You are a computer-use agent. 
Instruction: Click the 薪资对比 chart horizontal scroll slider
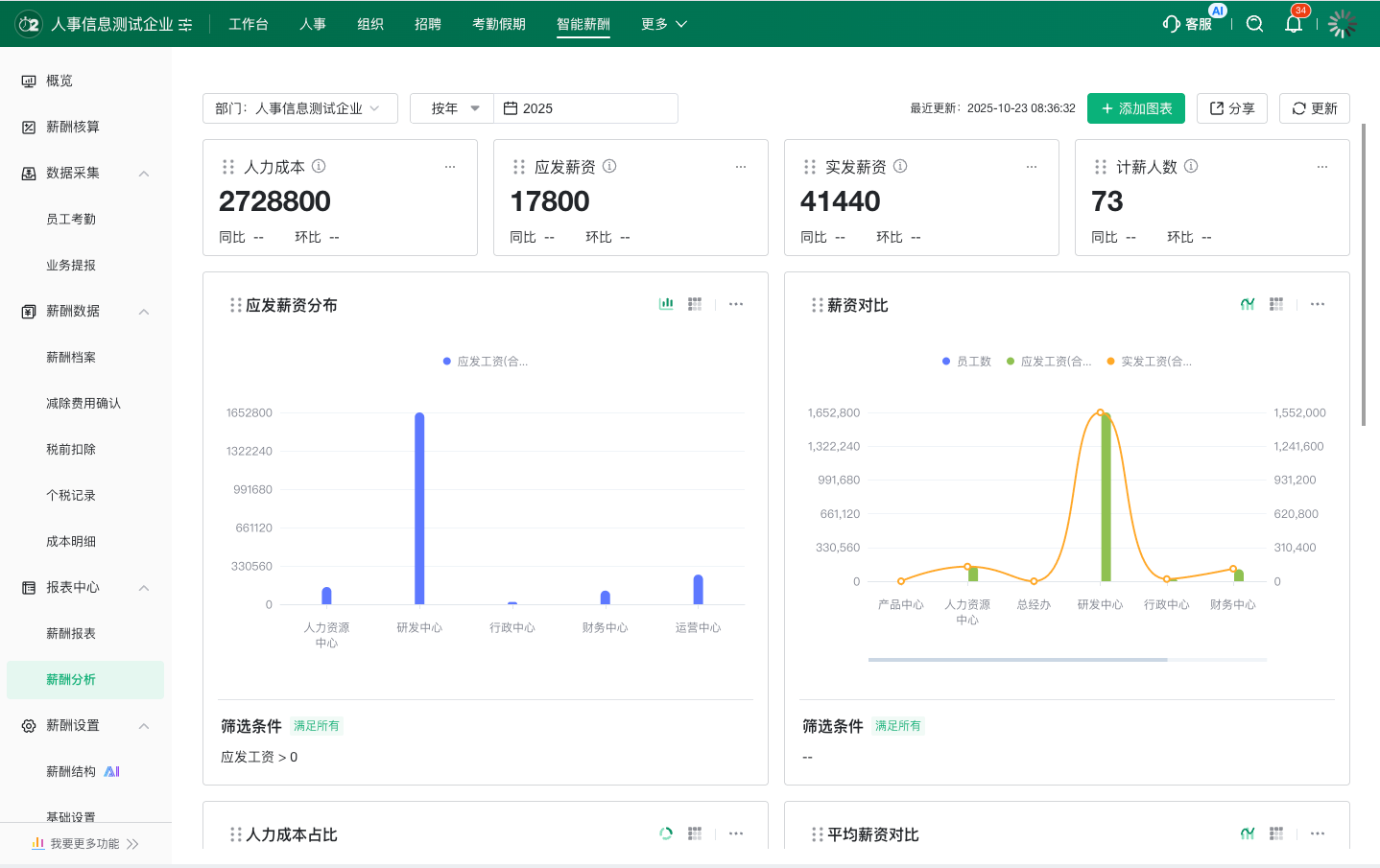[1017, 660]
